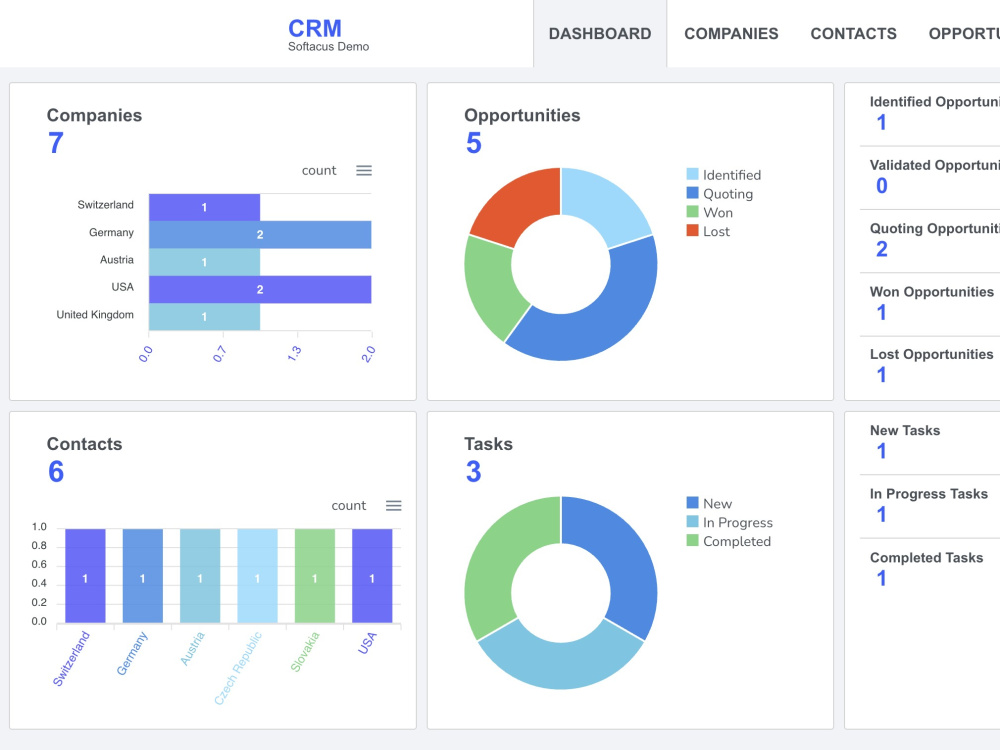Switch to the Companies tab
This screenshot has height=750, width=1000.
pos(731,34)
